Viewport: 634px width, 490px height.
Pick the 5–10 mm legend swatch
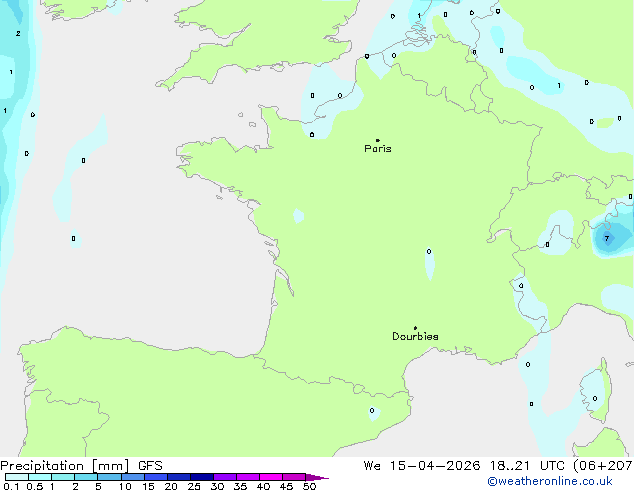coord(109,477)
